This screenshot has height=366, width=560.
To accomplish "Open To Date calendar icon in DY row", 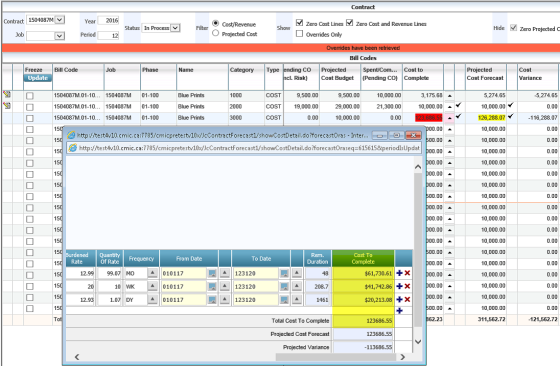I will click(284, 300).
